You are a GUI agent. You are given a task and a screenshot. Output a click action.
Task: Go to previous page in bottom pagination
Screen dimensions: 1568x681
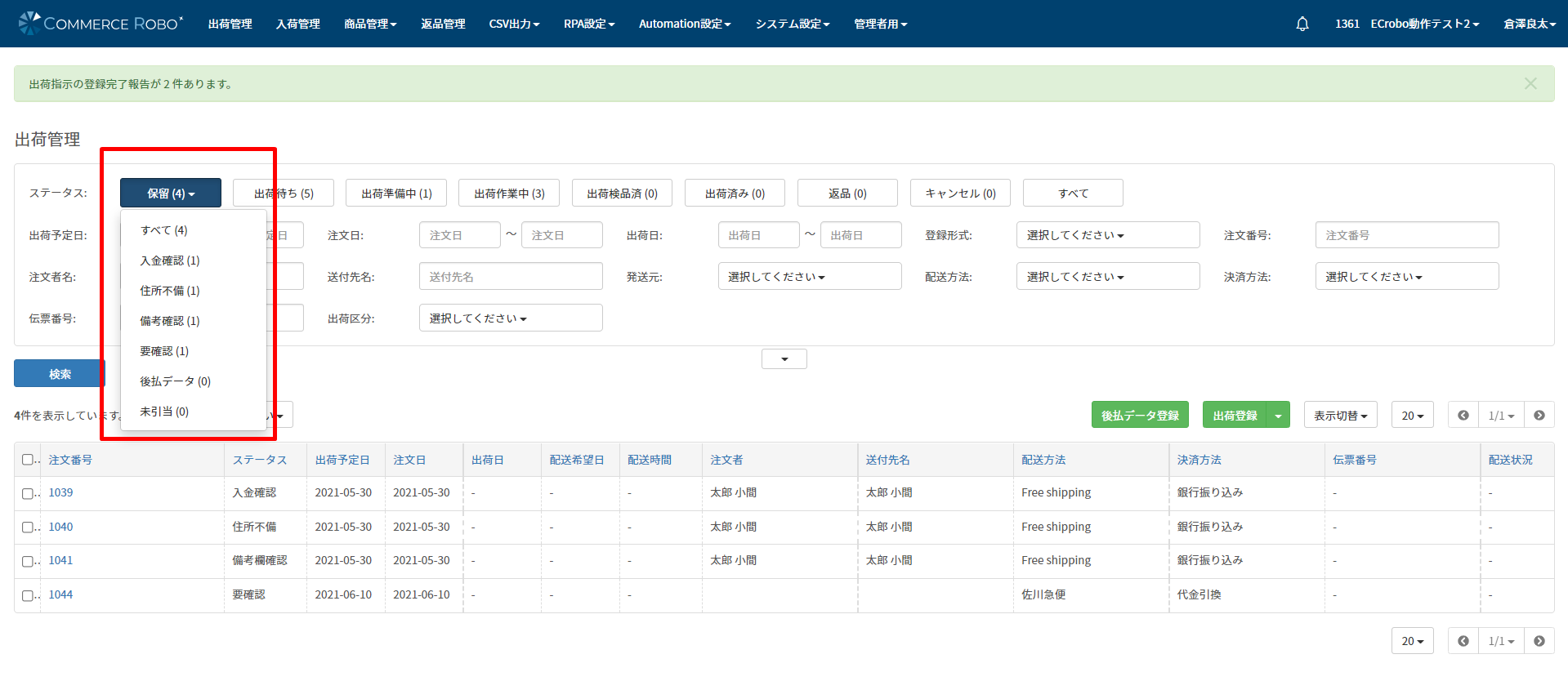1463,641
